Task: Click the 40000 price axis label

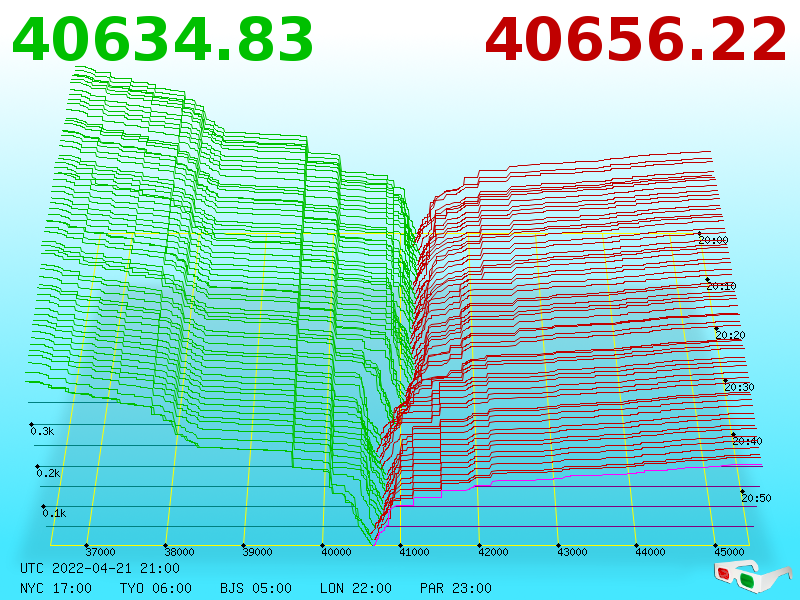Action: pos(336,552)
